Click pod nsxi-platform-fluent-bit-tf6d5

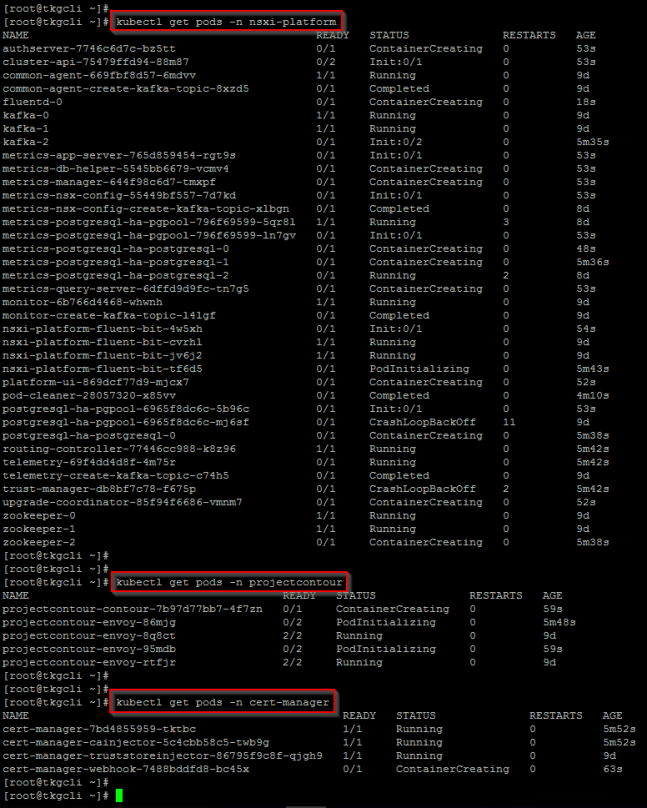(x=103, y=369)
